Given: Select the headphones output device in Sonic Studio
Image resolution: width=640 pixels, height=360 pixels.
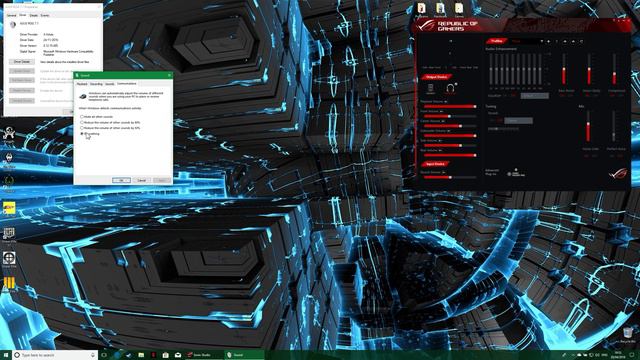Looking at the screenshot, I should click(x=450, y=88).
